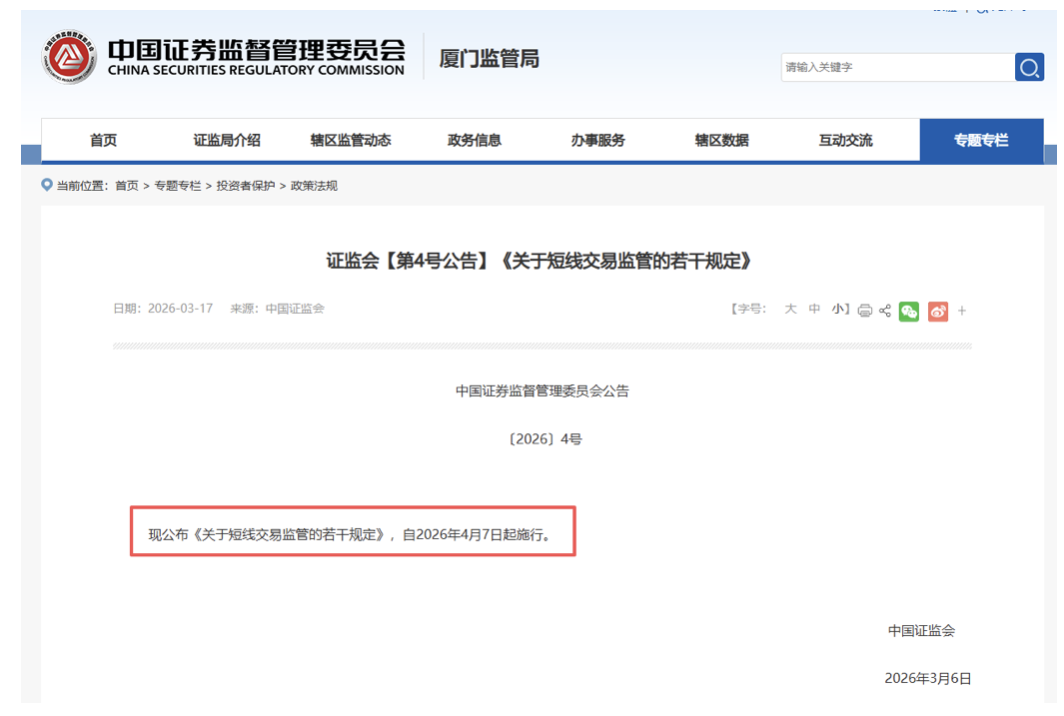Viewport: 1064px width, 716px height.
Task: Click the plus icon after share buttons
Action: [961, 310]
